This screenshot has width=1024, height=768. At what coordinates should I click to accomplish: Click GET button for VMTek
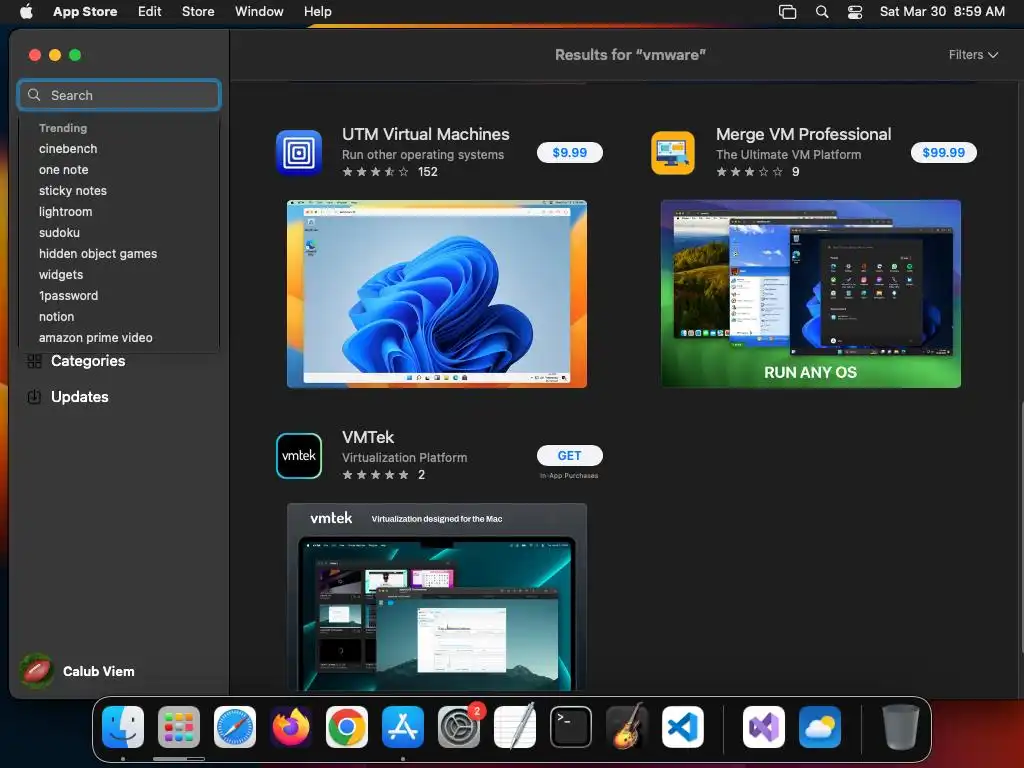pyautogui.click(x=569, y=455)
